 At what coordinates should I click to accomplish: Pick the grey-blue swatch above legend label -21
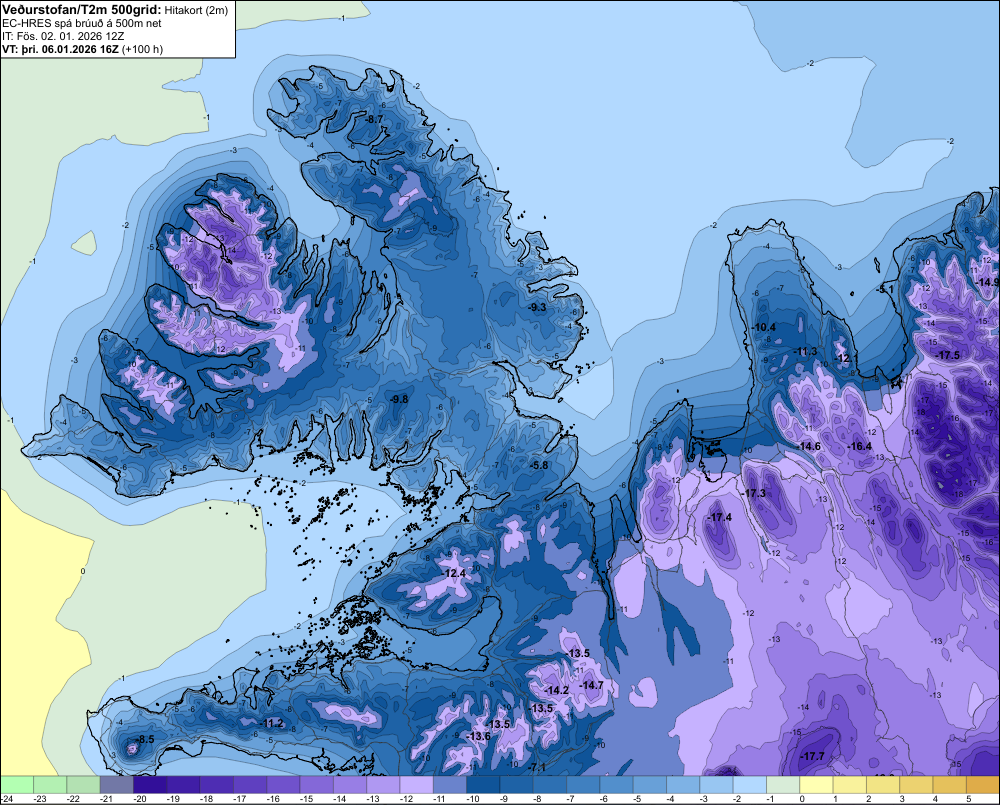[117, 784]
